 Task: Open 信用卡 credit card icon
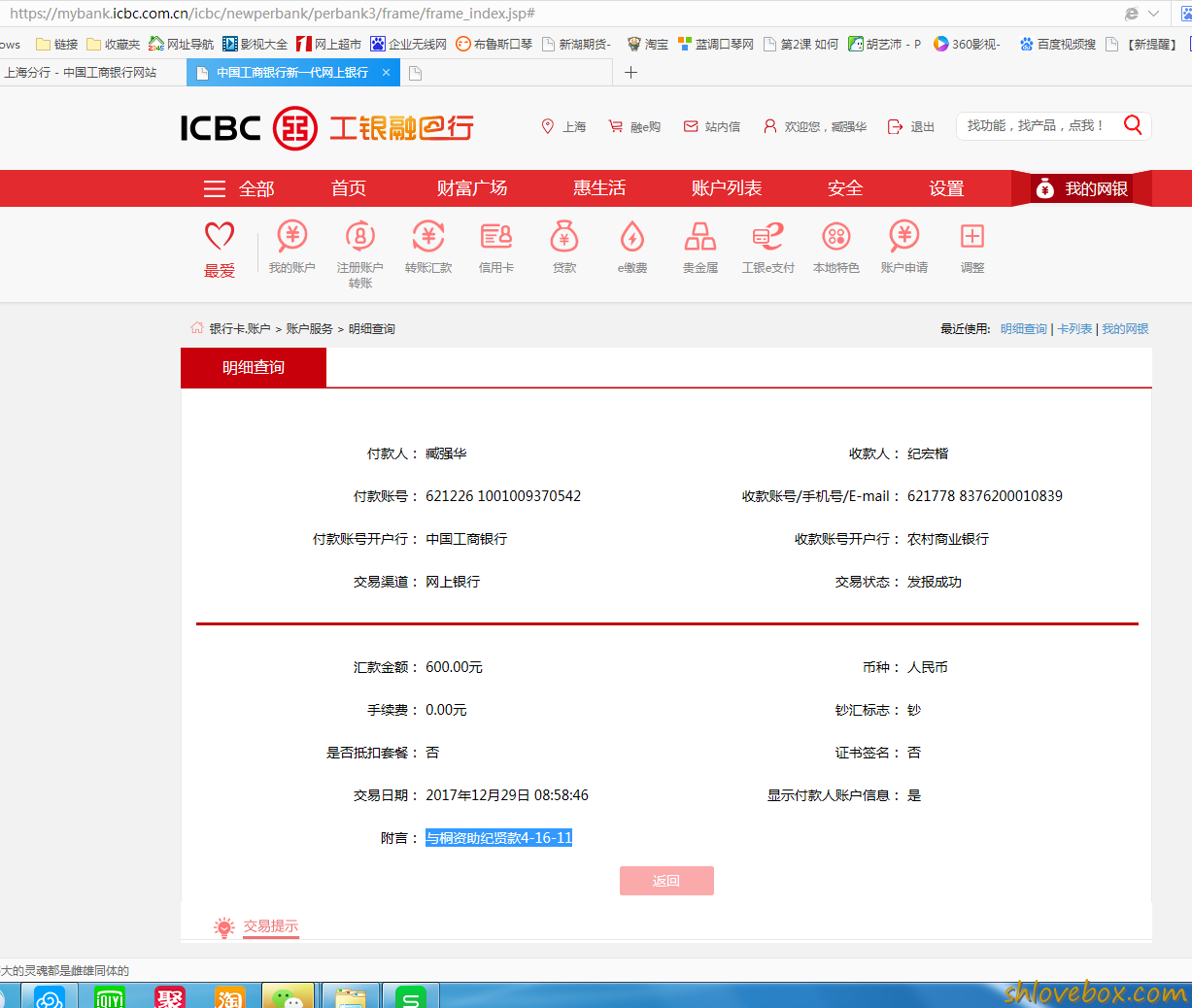[496, 236]
